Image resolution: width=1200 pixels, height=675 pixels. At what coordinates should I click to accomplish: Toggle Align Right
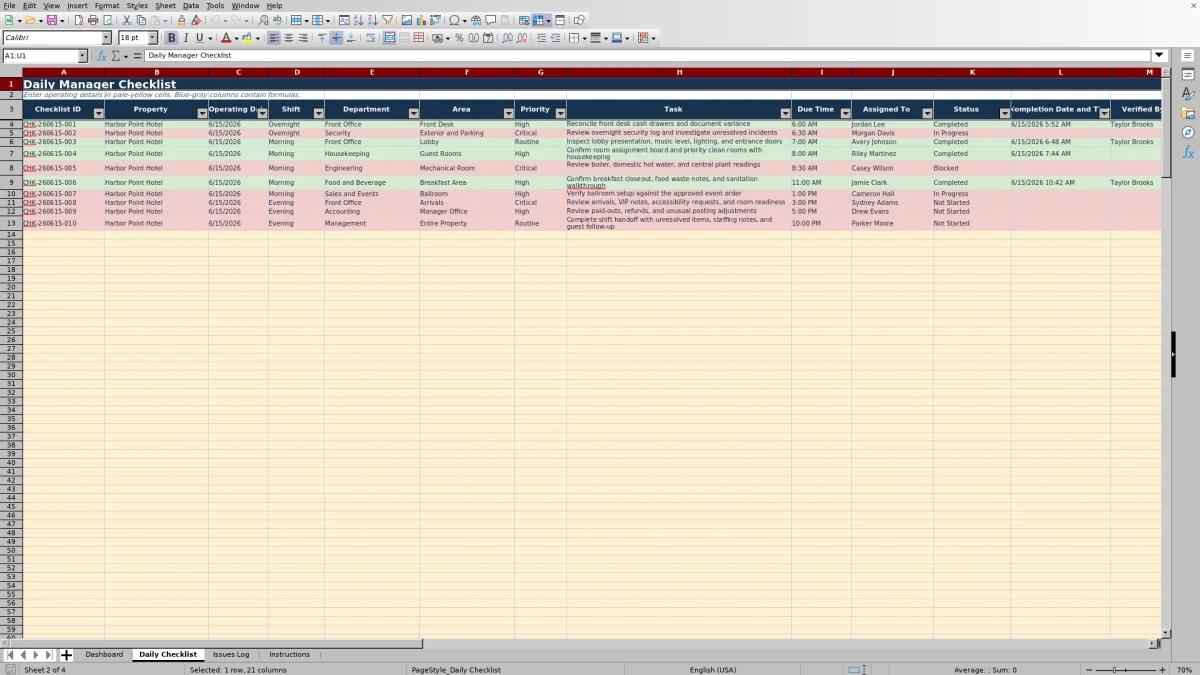coord(303,38)
